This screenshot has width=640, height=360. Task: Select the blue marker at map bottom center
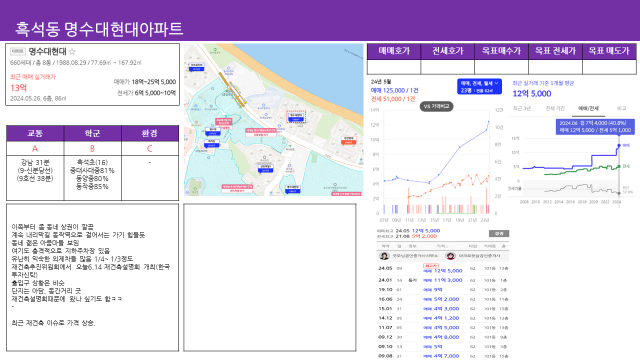(292, 189)
